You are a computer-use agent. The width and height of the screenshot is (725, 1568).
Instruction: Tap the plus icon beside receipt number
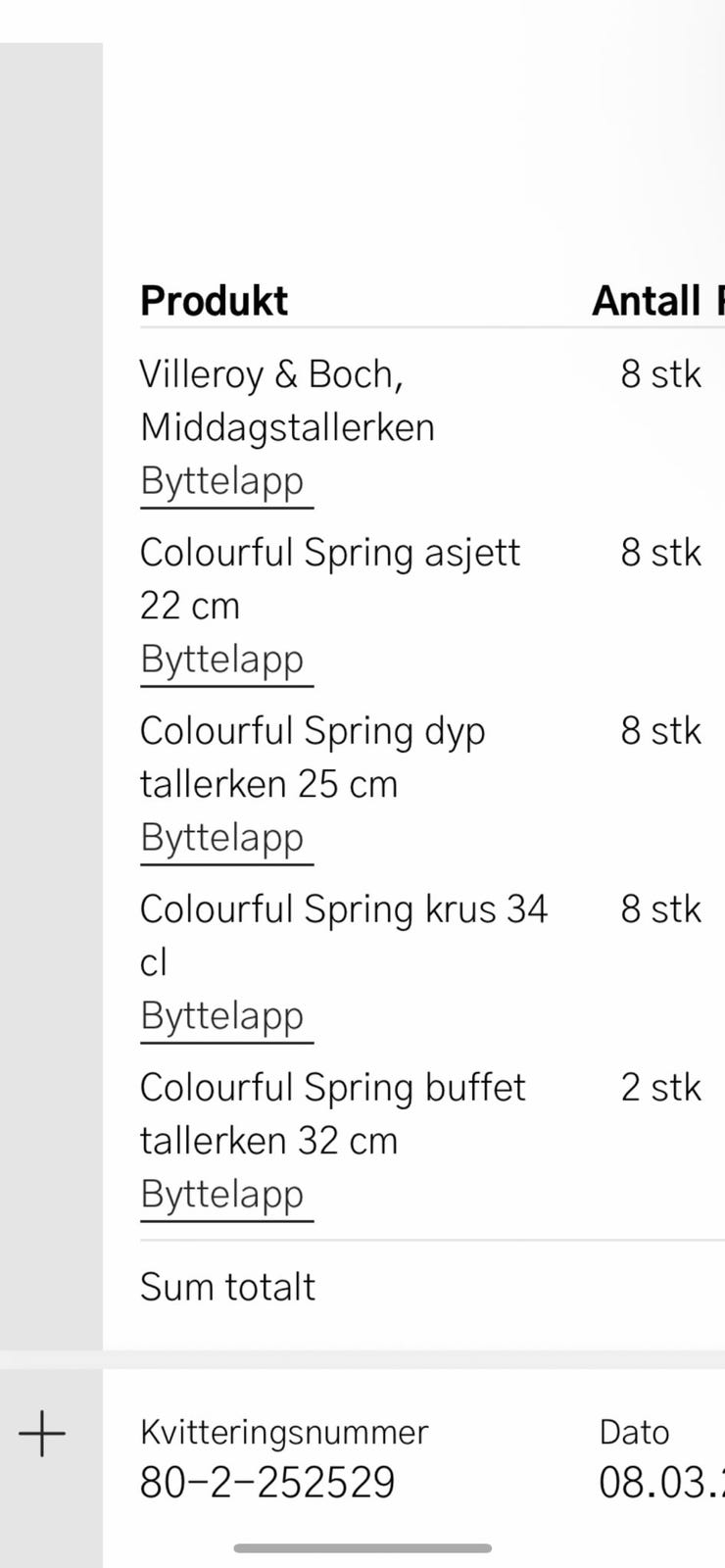[42, 1435]
